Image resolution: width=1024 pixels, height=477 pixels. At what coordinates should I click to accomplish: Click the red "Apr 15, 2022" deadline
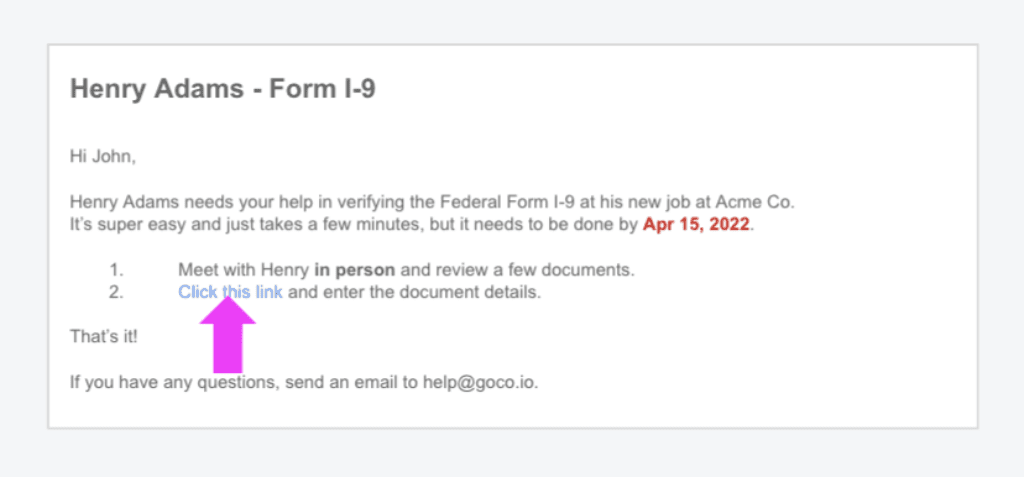coord(696,224)
